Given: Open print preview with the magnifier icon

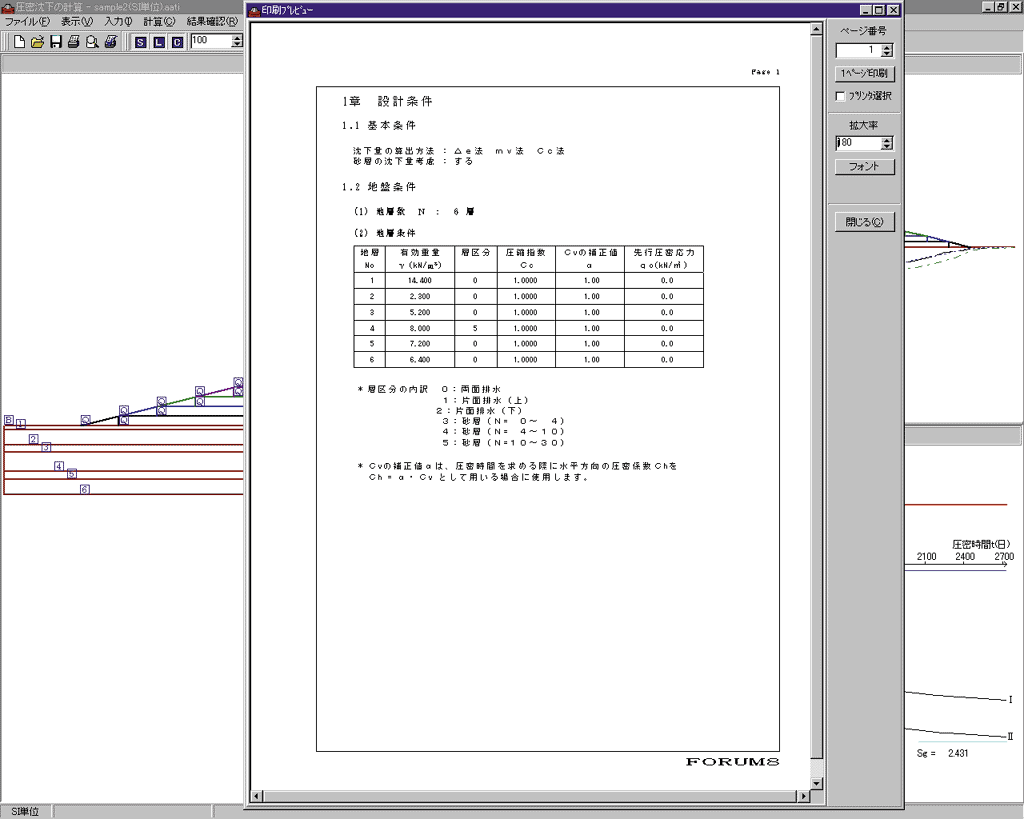Looking at the screenshot, I should coord(91,41).
